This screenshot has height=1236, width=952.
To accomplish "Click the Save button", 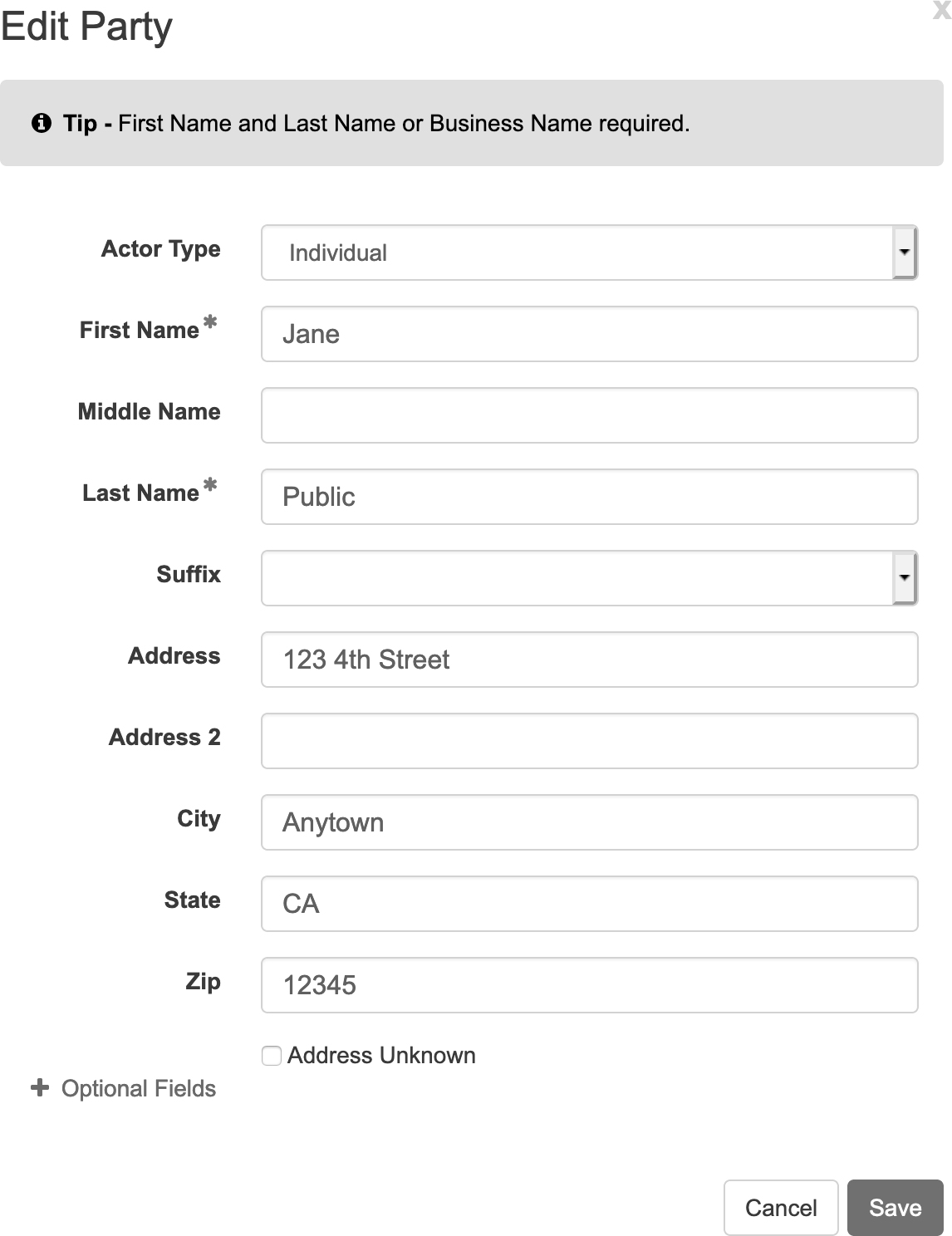I will 896,1208.
